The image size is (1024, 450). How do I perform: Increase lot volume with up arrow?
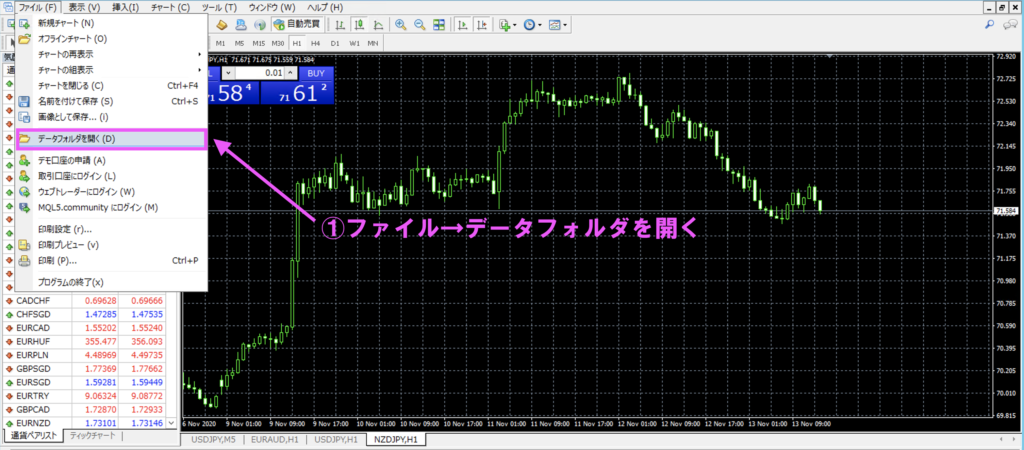click(x=291, y=73)
